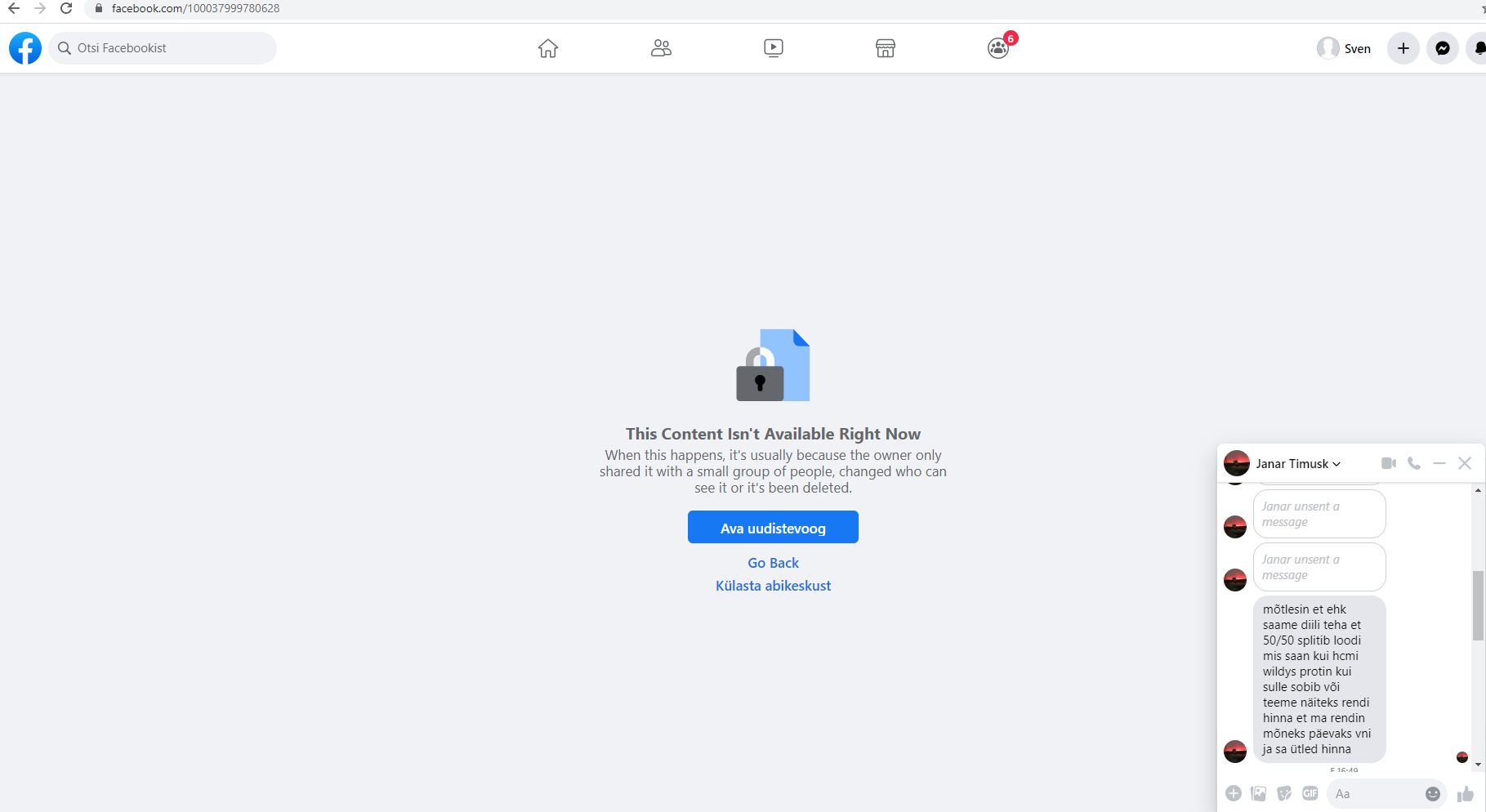The height and width of the screenshot is (812, 1486).
Task: Focus the Otsi Facebookist search field
Action: pyautogui.click(x=163, y=48)
